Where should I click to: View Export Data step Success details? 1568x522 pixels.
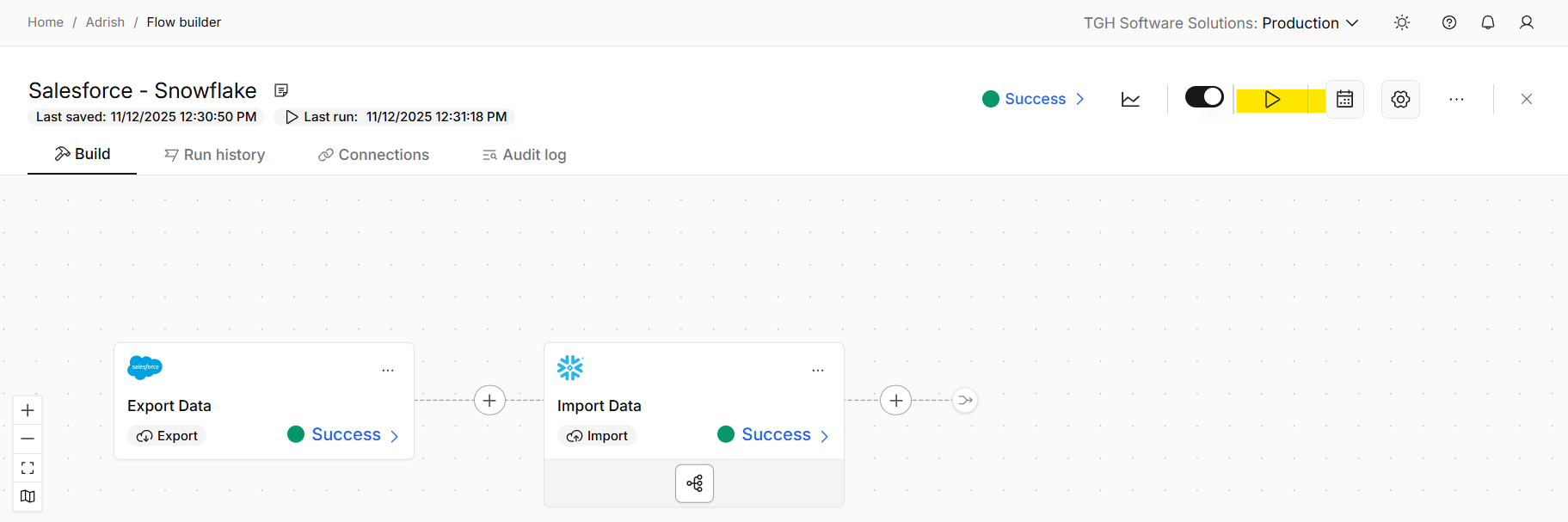(343, 434)
